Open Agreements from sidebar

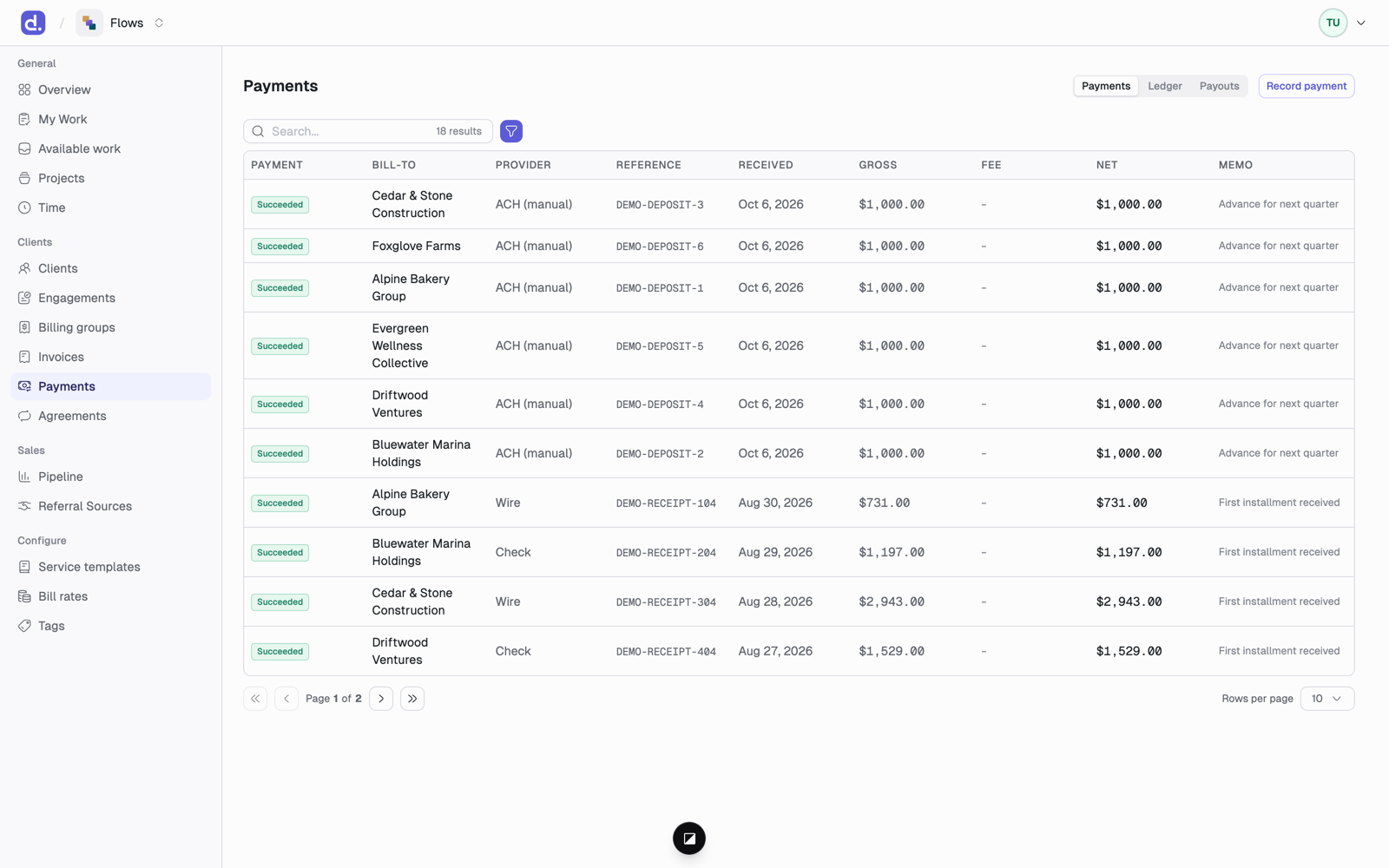click(x=72, y=416)
